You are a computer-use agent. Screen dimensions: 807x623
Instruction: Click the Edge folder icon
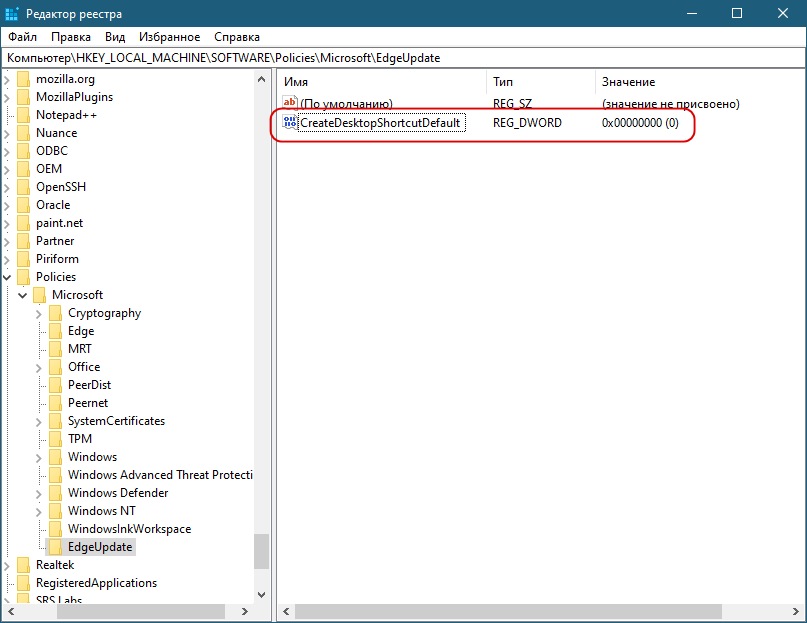[x=56, y=331]
